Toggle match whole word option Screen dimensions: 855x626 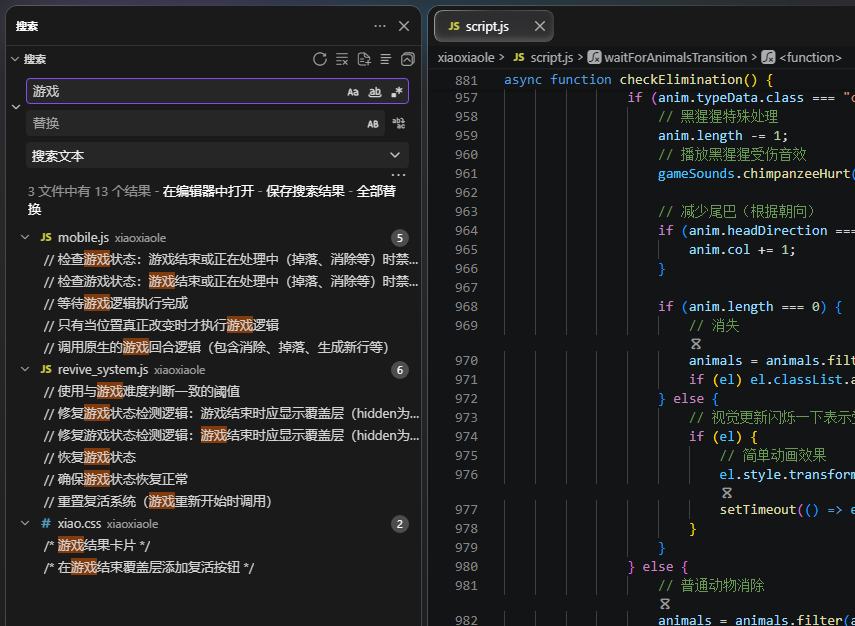pyautogui.click(x=375, y=92)
